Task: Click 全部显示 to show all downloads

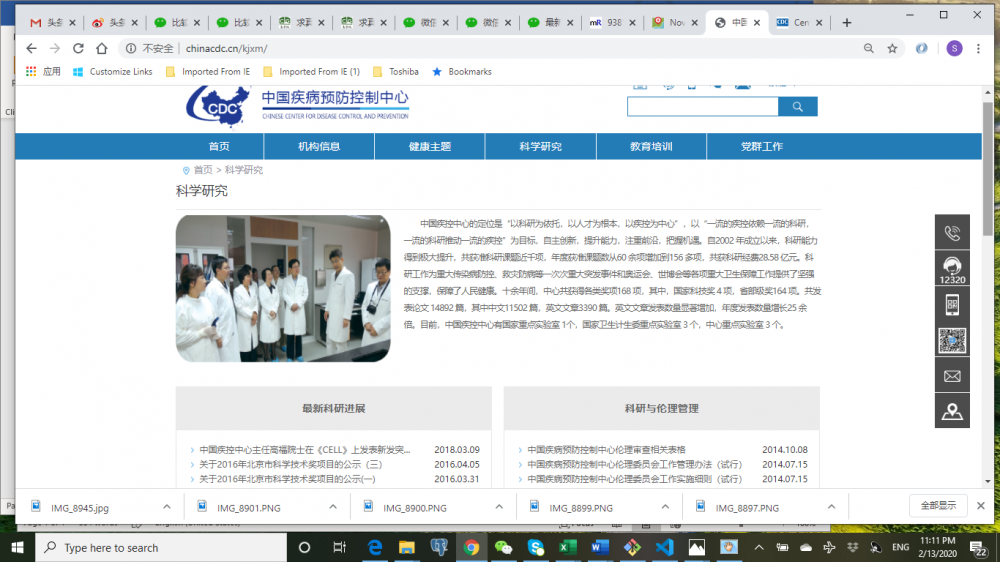Action: [x=938, y=506]
